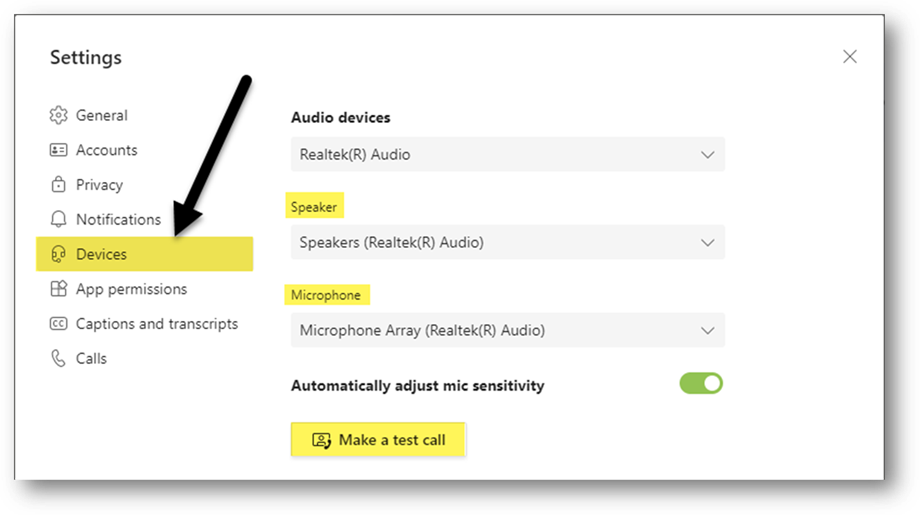Image resolution: width=920 pixels, height=515 pixels.
Task: Click the Accounts card icon
Action: (x=58, y=150)
